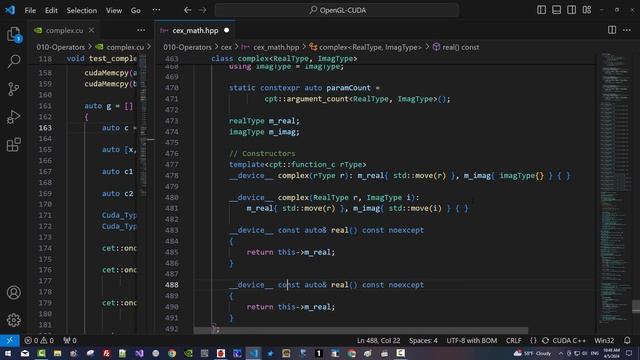Click sticky header 'class complex<RealType, ImagType>'

284,58
